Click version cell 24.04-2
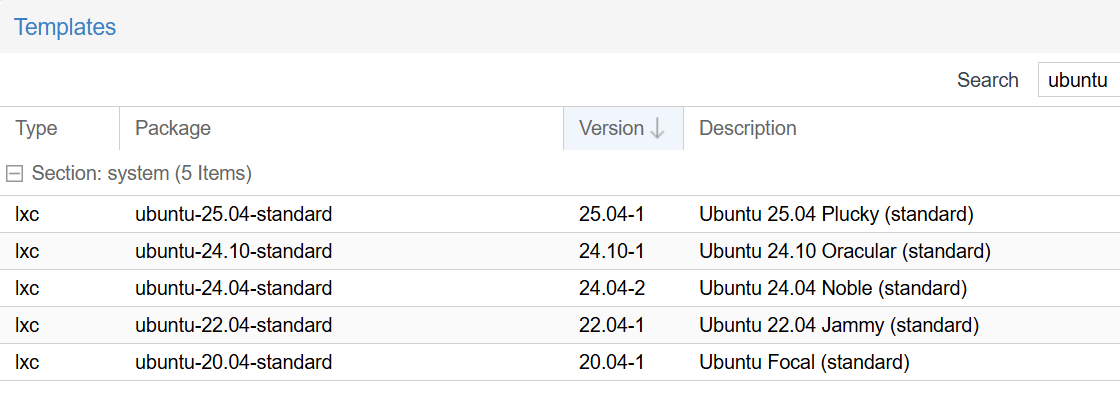The height and width of the screenshot is (394, 1120). point(611,288)
